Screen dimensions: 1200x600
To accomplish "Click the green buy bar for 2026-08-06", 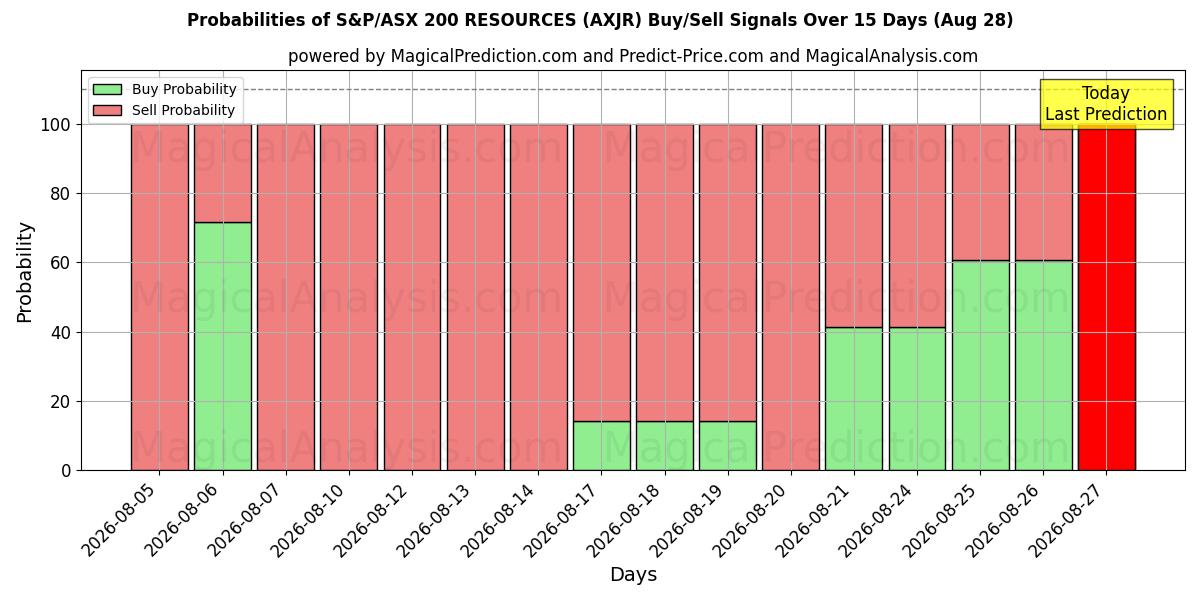I will (222, 346).
